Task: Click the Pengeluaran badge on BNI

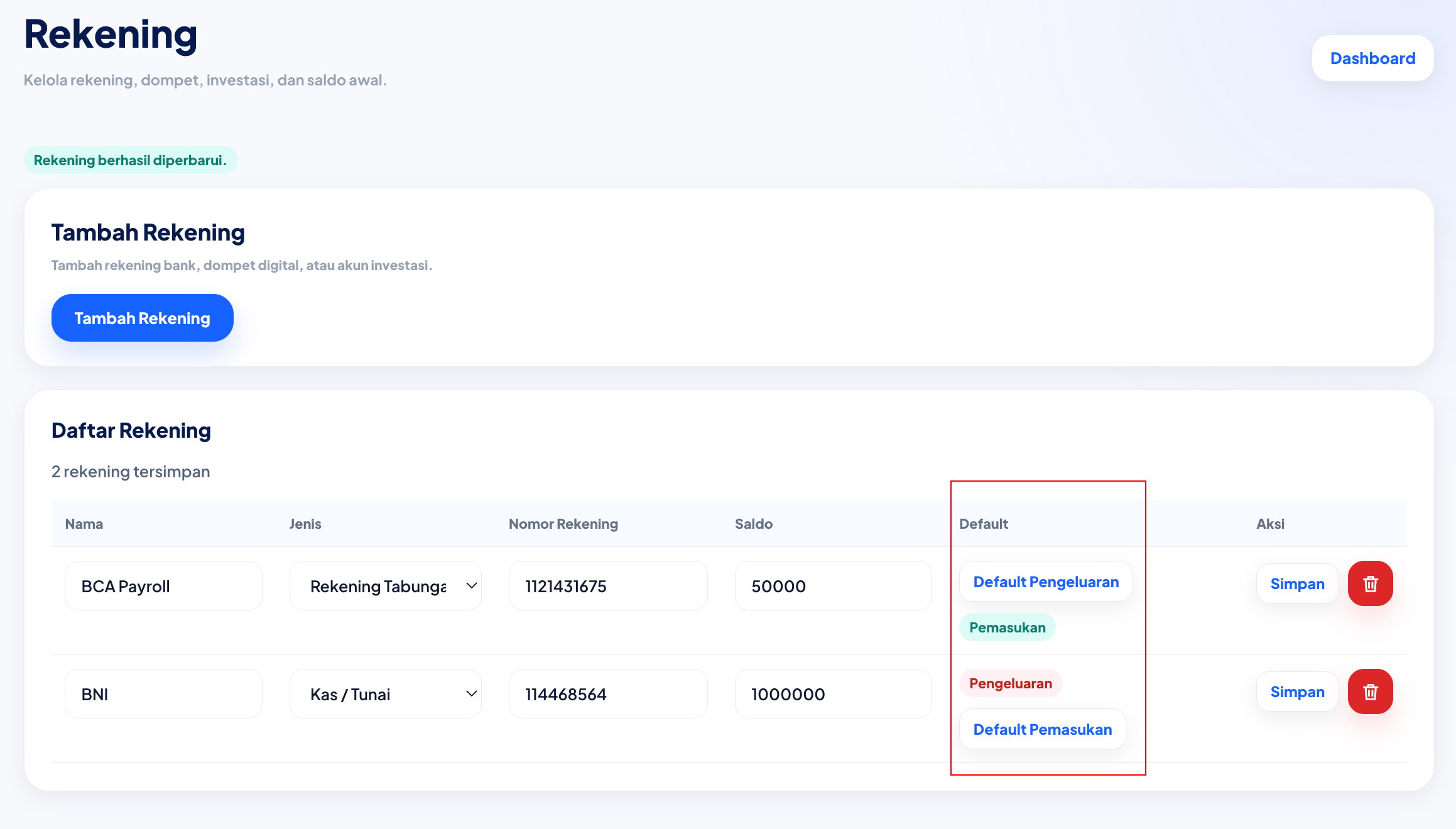Action: point(1011,683)
